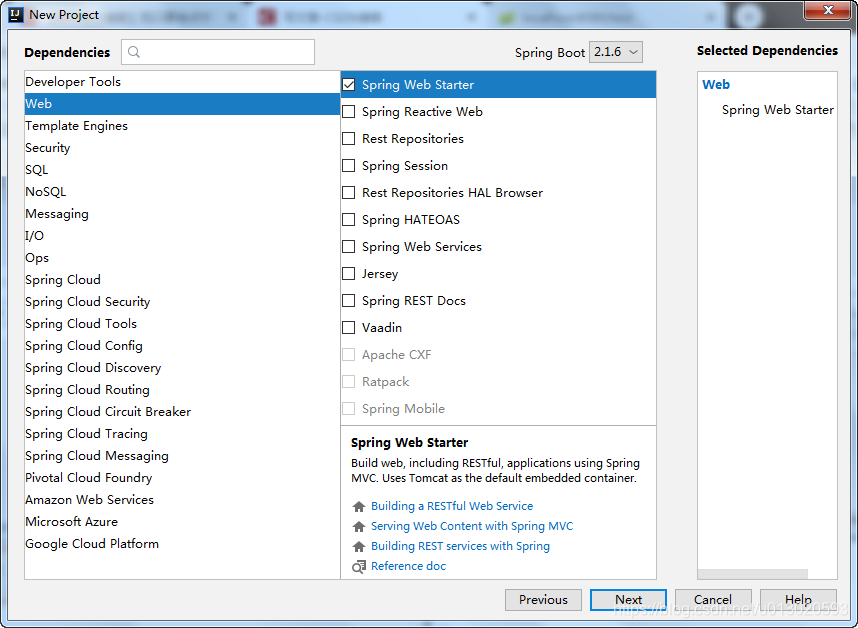
Task: Click the disabled Spring Mobile checkbox
Action: (349, 409)
